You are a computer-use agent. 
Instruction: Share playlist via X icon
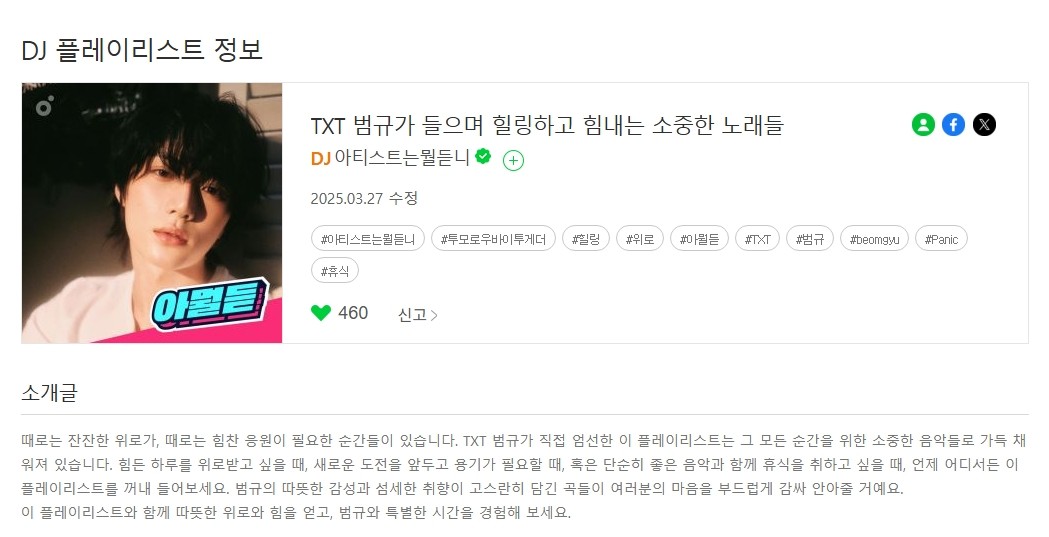984,125
